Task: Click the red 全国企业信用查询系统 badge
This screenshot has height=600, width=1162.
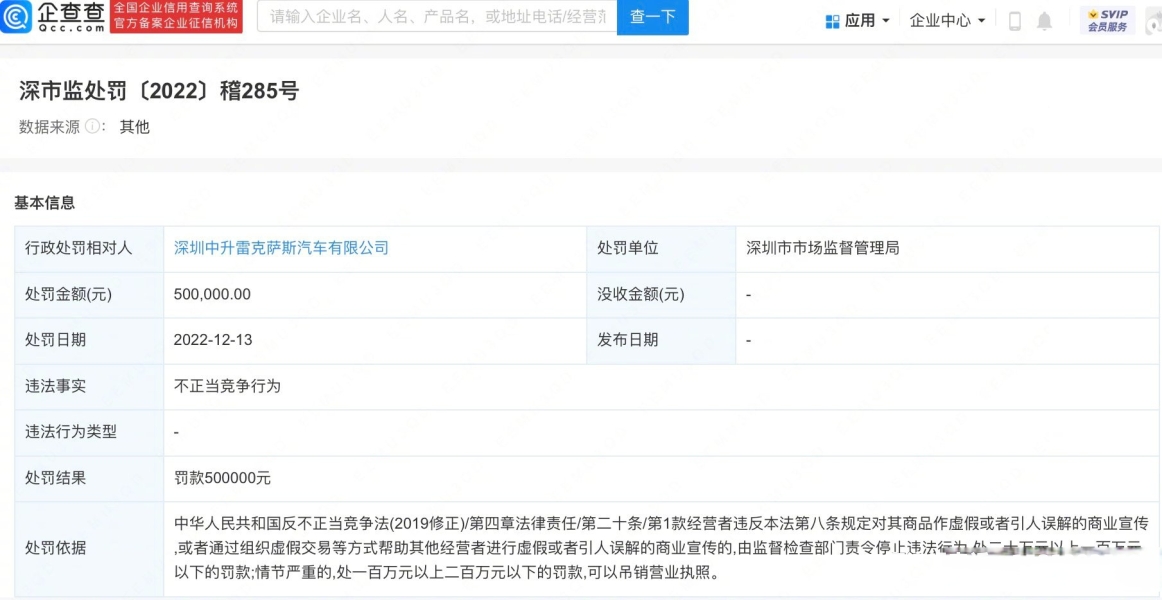Action: click(x=176, y=17)
